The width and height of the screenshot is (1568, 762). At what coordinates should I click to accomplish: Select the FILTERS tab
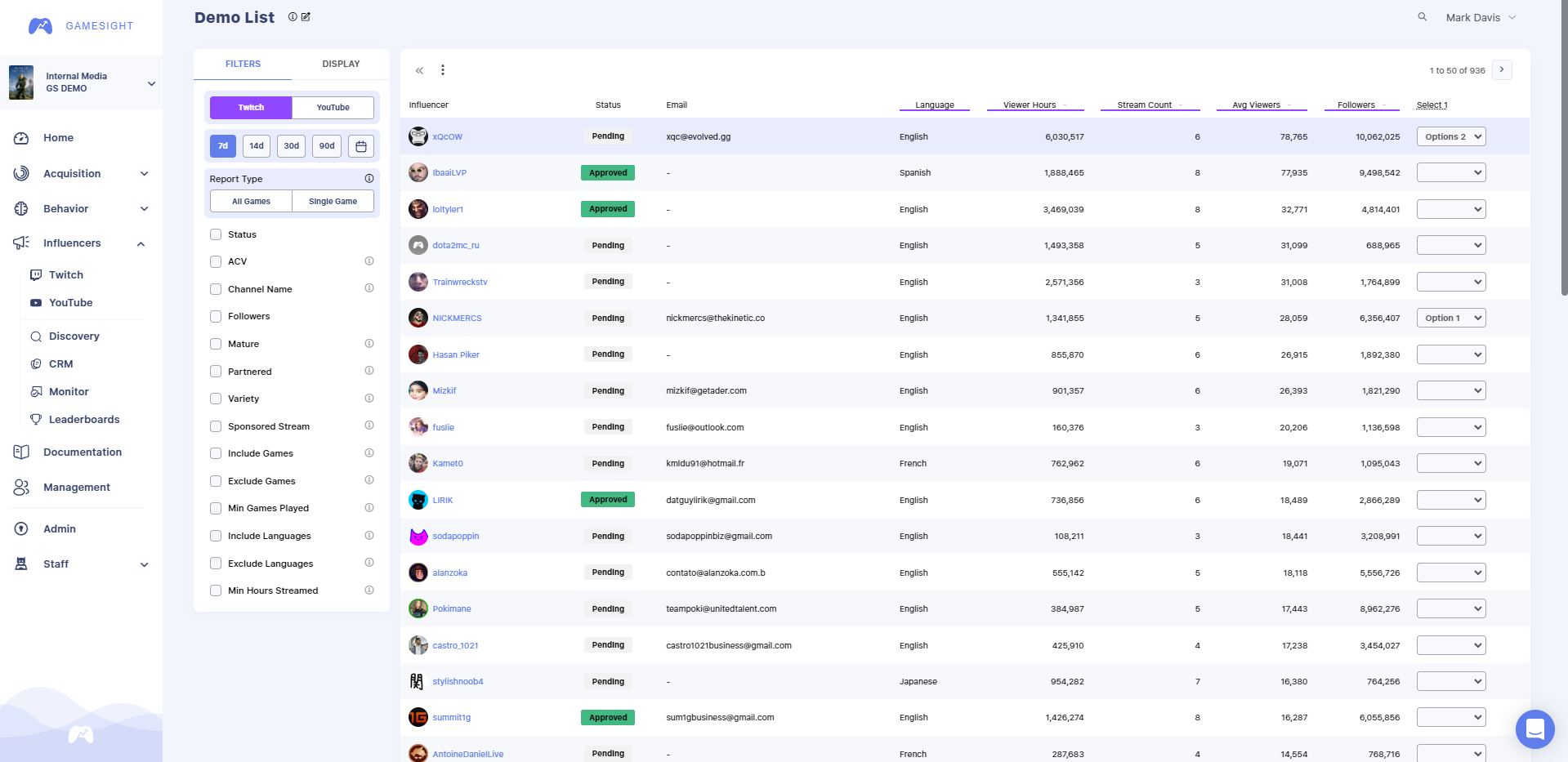(243, 64)
